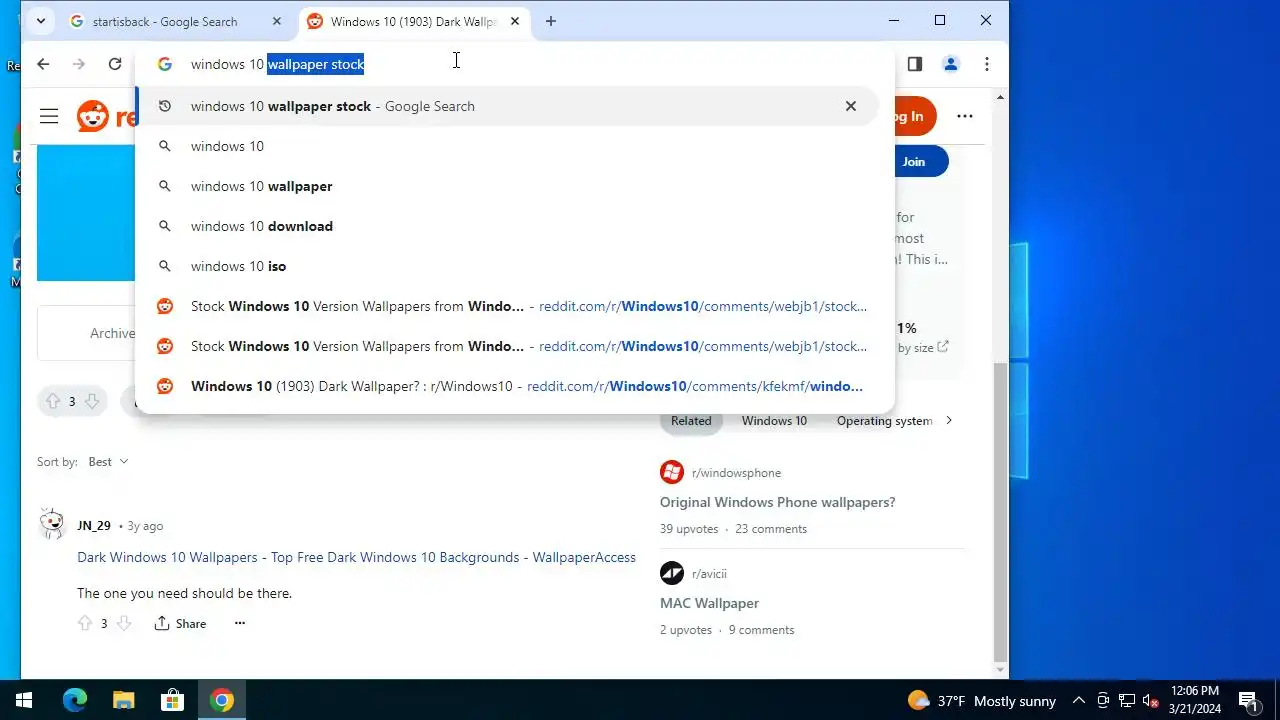Open JN_29's user avatar
The image size is (1280, 720).
52,524
